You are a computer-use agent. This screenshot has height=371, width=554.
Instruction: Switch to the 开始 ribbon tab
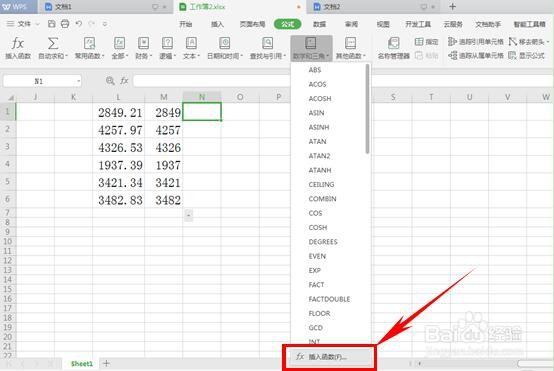click(185, 24)
